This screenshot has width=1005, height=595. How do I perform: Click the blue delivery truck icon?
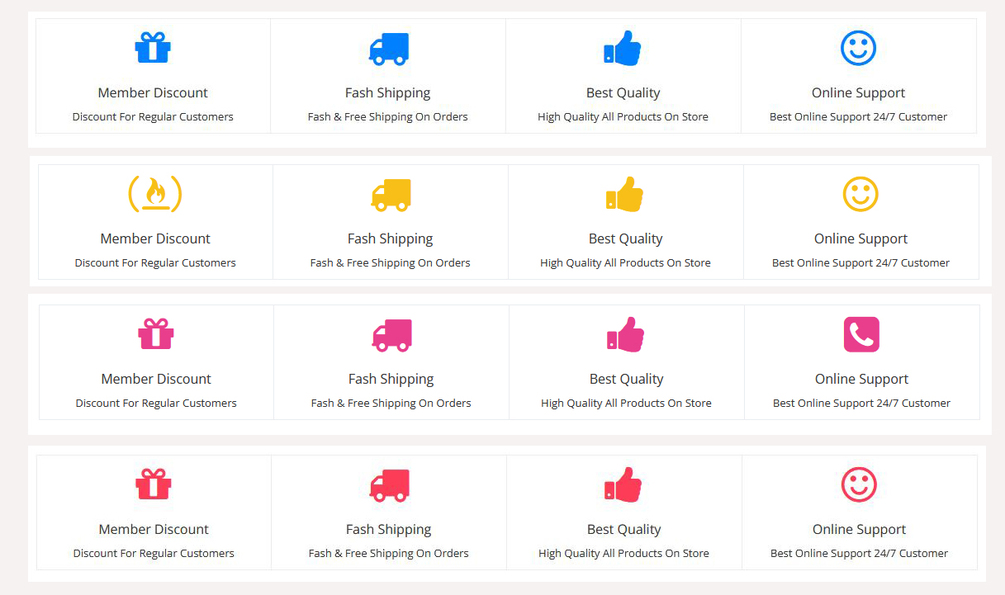tap(388, 49)
